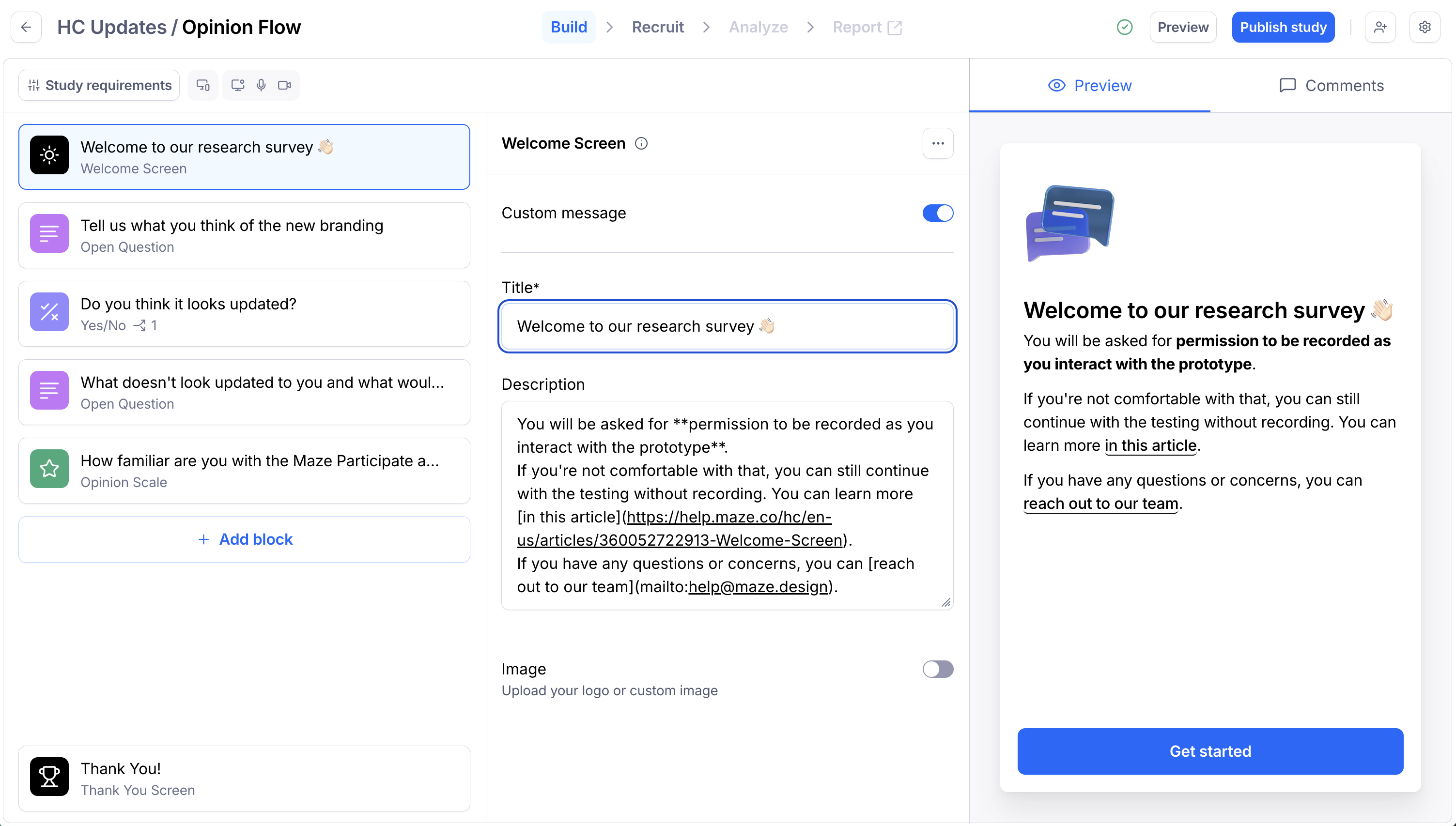This screenshot has width=1456, height=826.
Task: Click the screen recording icon
Action: point(237,85)
